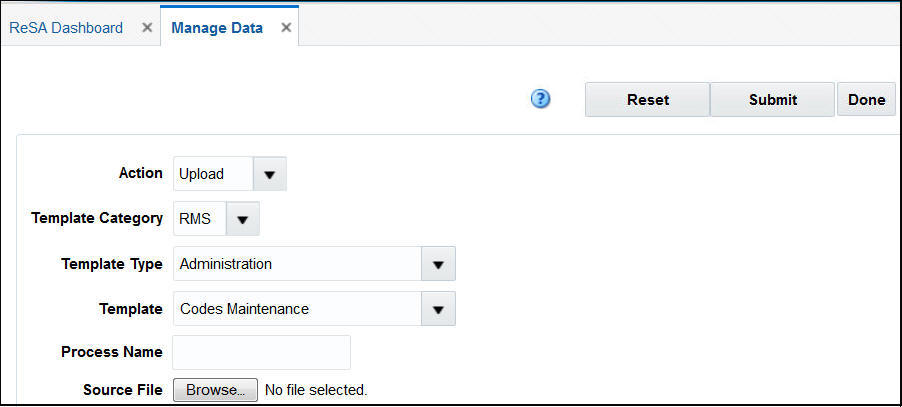Screen dimensions: 902x407
Task: Click the Source File label
Action: [x=122, y=390]
